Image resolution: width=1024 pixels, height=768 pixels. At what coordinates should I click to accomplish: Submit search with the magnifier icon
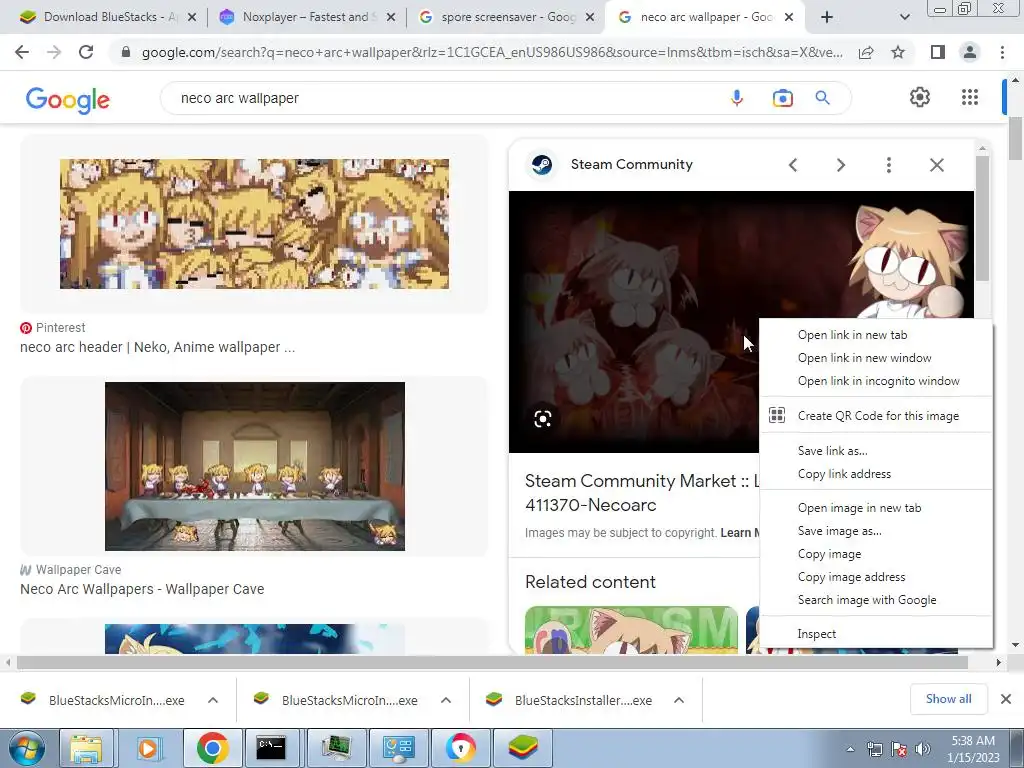click(x=822, y=98)
